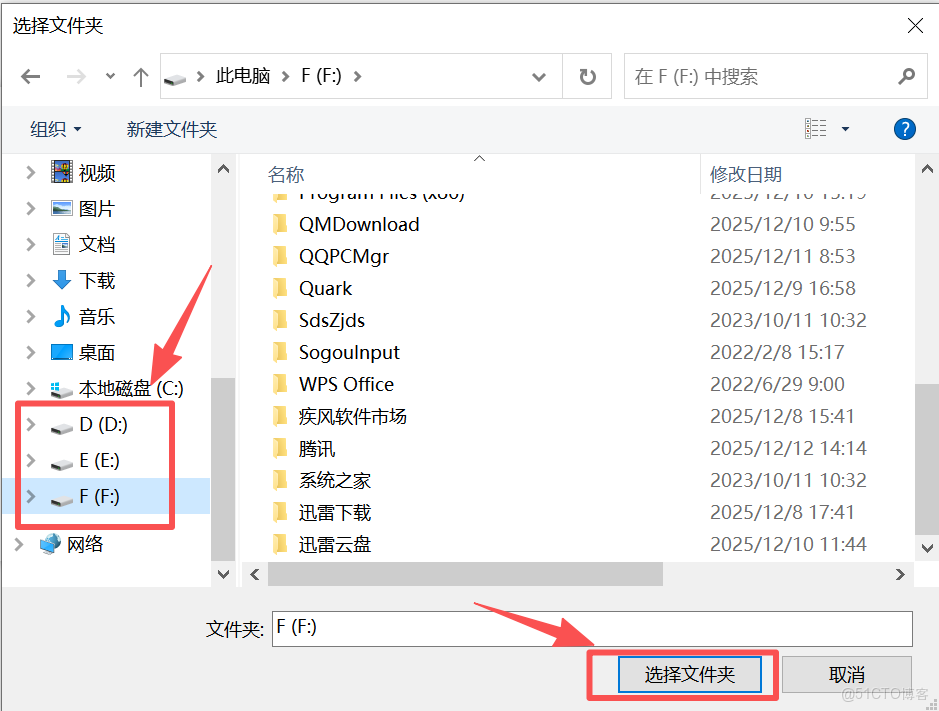Viewport: 939px width, 711px height.
Task: Create a new folder via 新建文件夹
Action: click(x=171, y=128)
